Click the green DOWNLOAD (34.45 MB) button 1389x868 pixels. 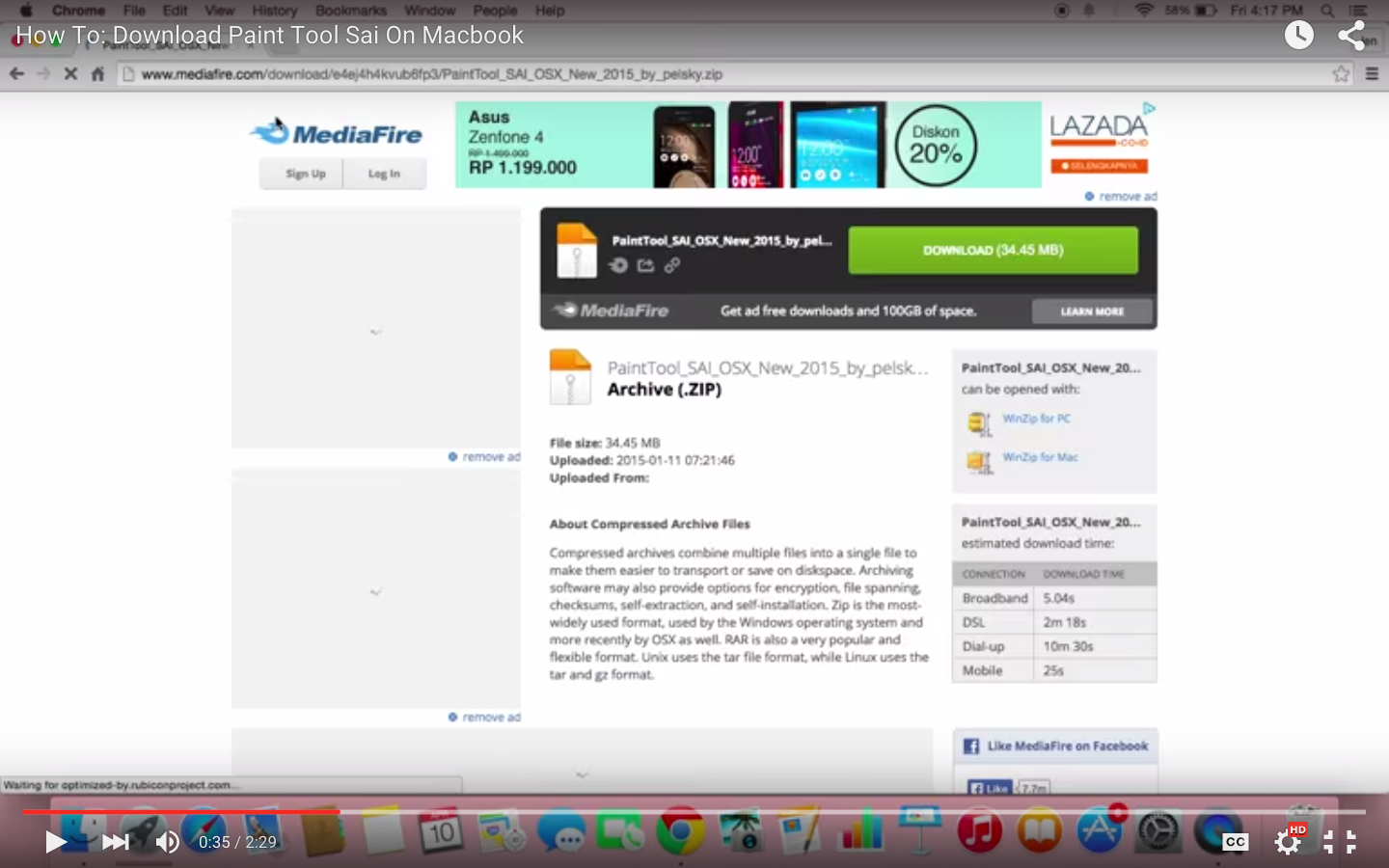click(993, 250)
